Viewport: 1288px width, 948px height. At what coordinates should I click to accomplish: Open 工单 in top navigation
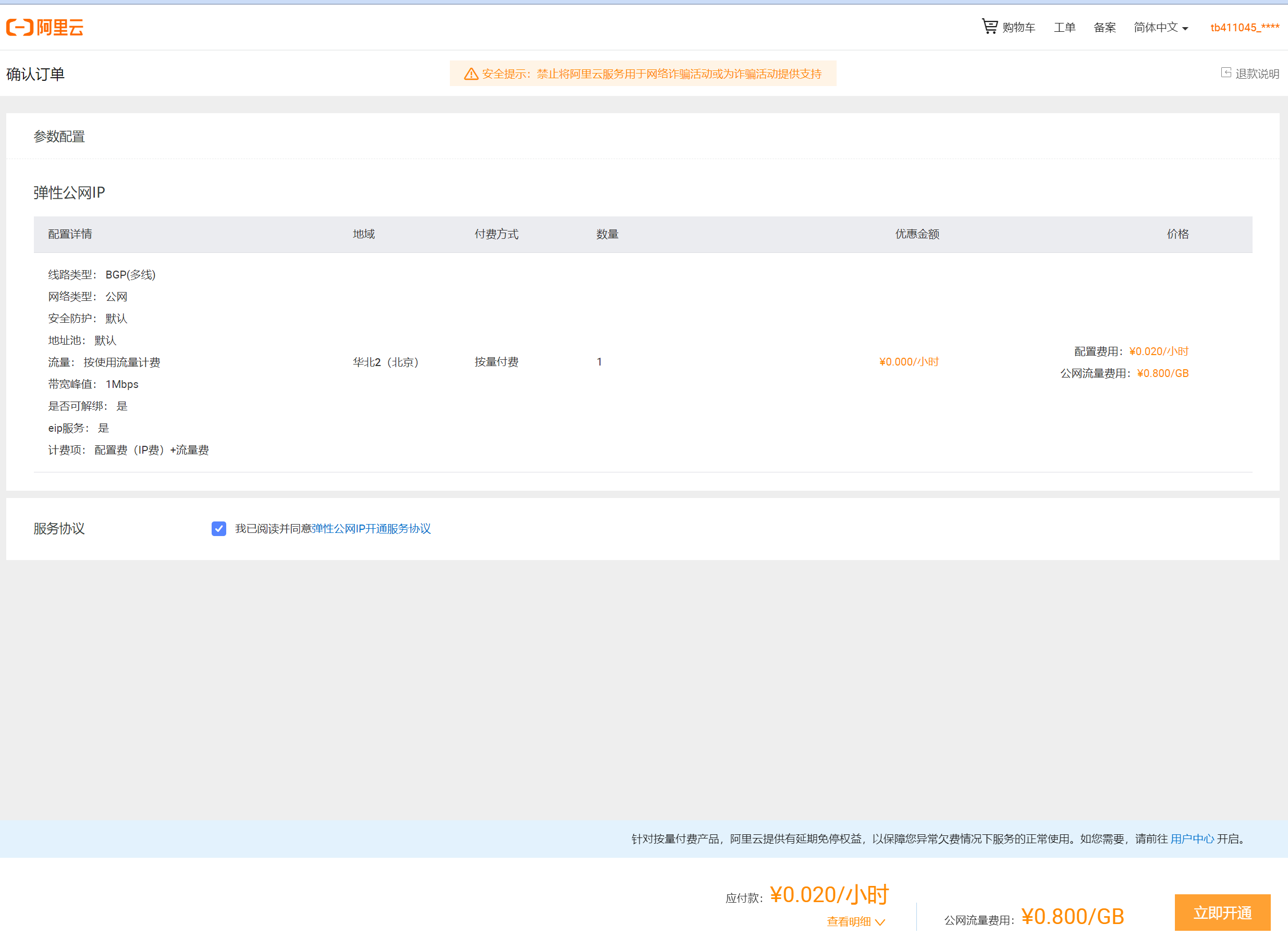[1064, 28]
